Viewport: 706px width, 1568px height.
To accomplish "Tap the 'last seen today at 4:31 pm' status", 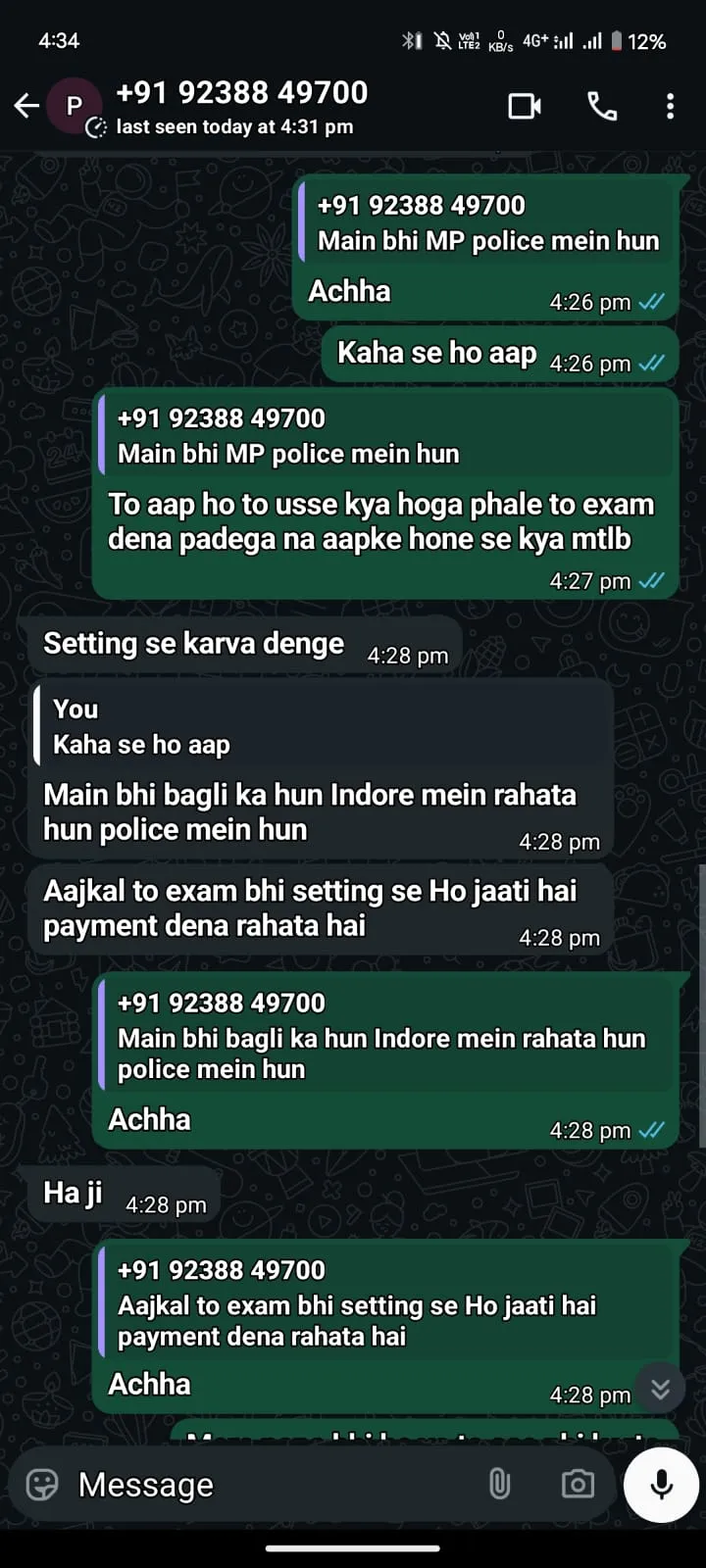I will [234, 127].
